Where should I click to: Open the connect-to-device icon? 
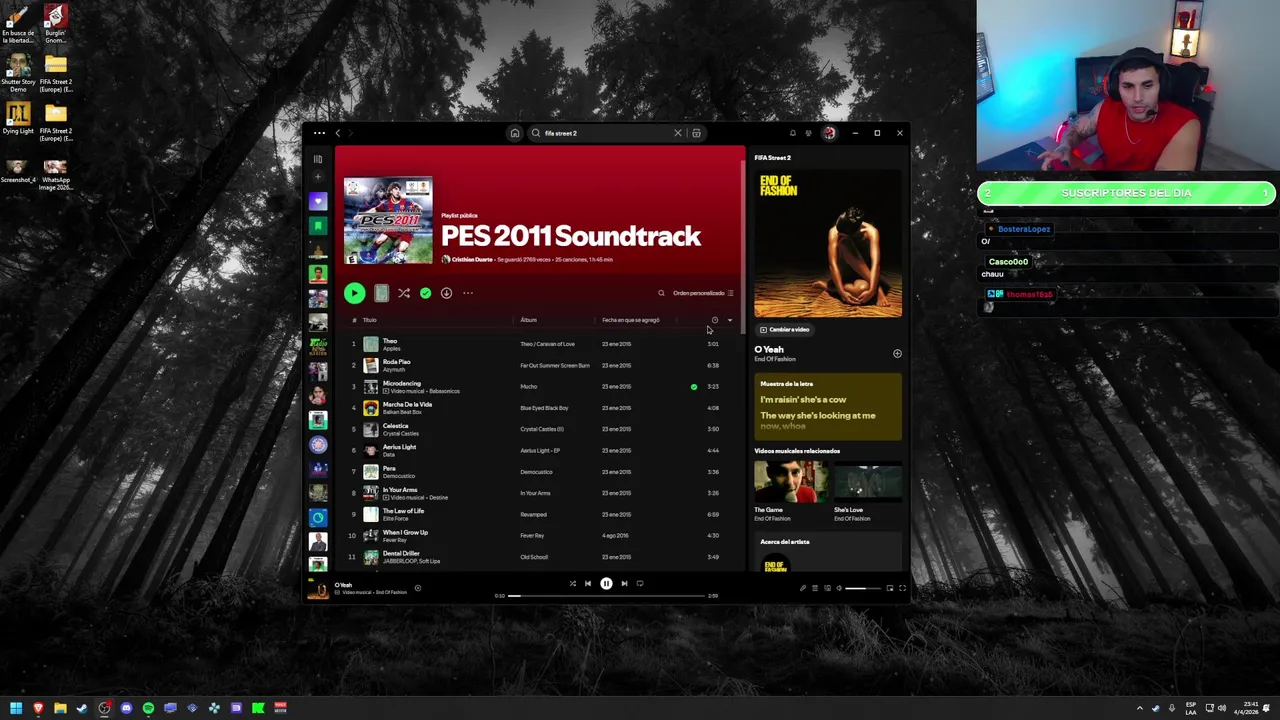pos(827,588)
